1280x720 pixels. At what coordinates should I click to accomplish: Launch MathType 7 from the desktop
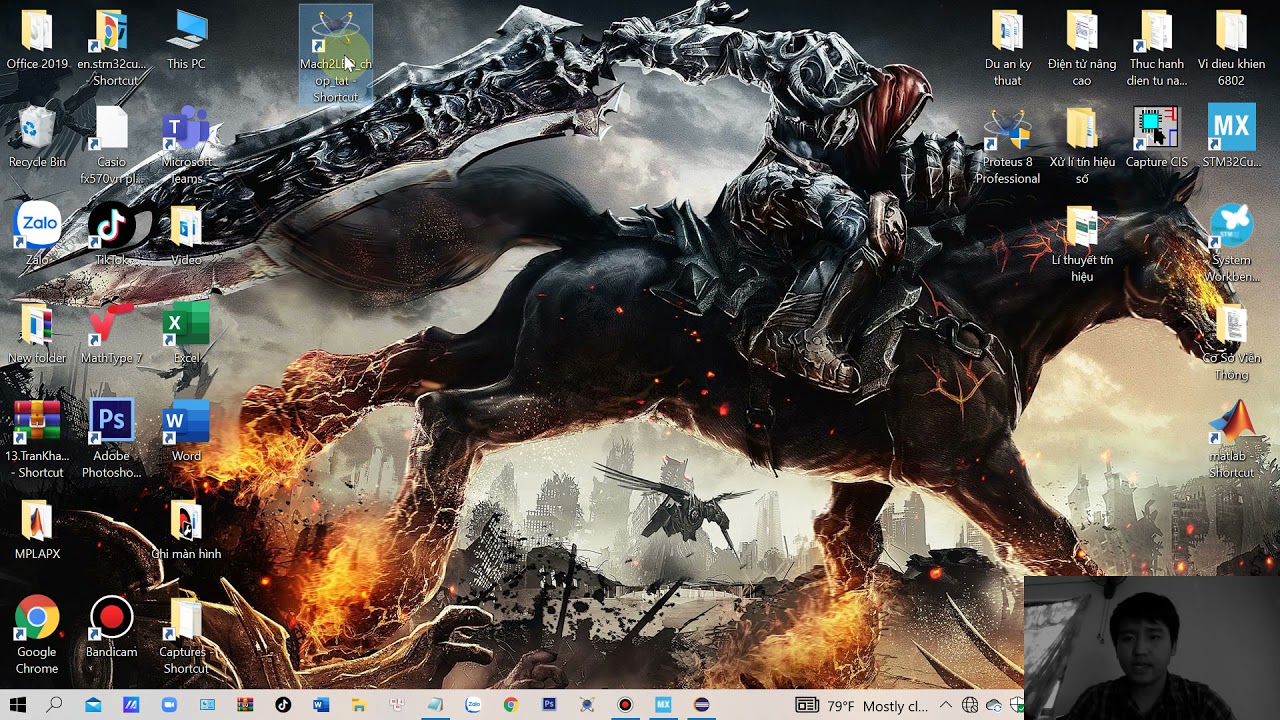(x=111, y=334)
